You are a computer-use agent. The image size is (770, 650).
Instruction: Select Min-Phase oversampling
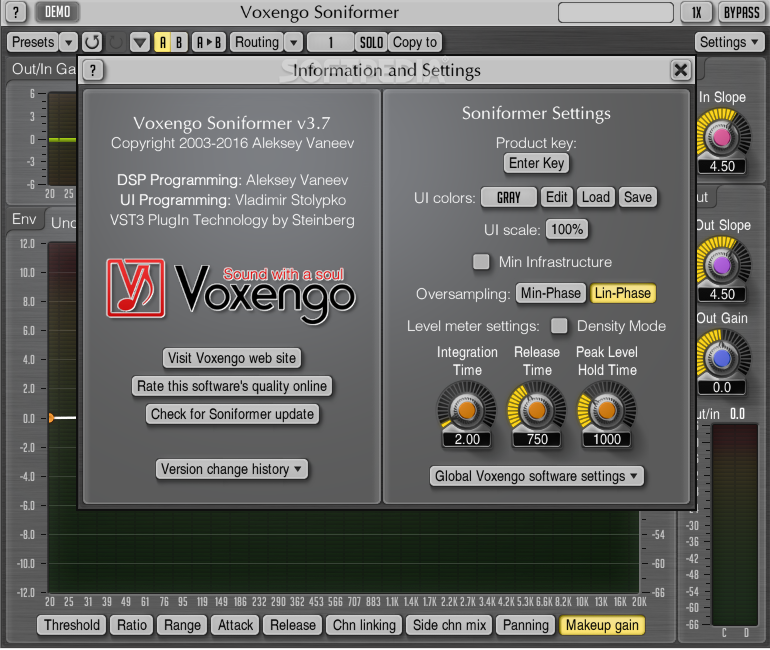(x=550, y=293)
